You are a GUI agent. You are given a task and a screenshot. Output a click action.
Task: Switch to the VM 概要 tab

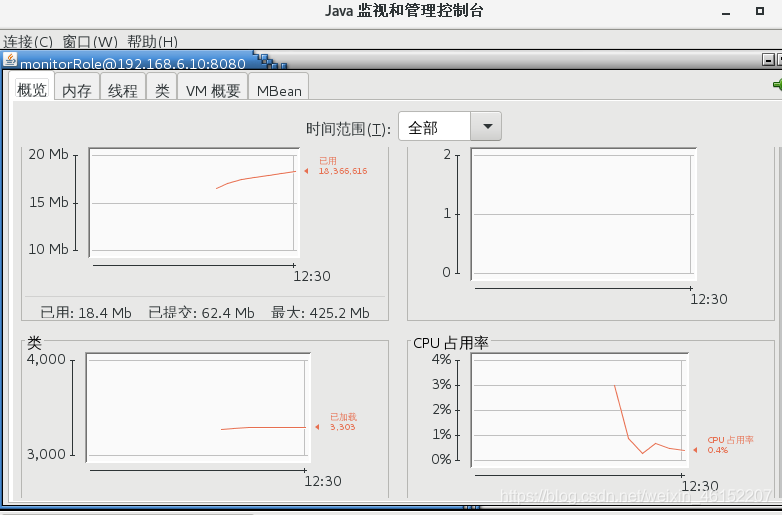(x=213, y=90)
